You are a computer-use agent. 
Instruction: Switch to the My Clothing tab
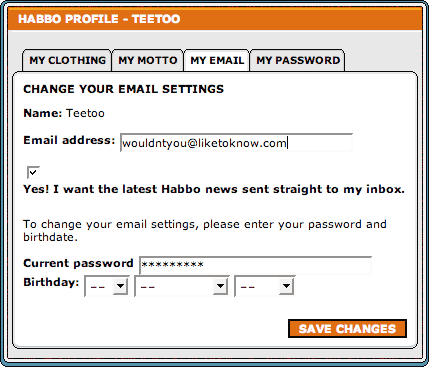67,60
